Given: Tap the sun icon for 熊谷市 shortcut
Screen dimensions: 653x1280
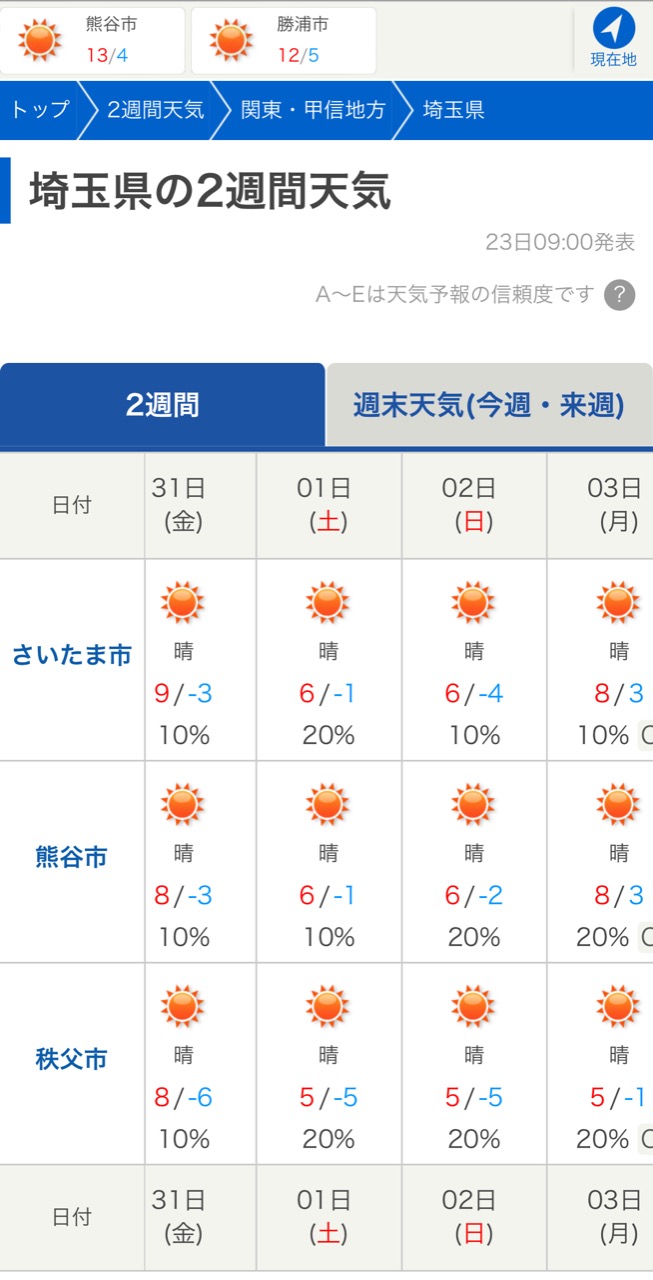Looking at the screenshot, I should [x=40, y=40].
